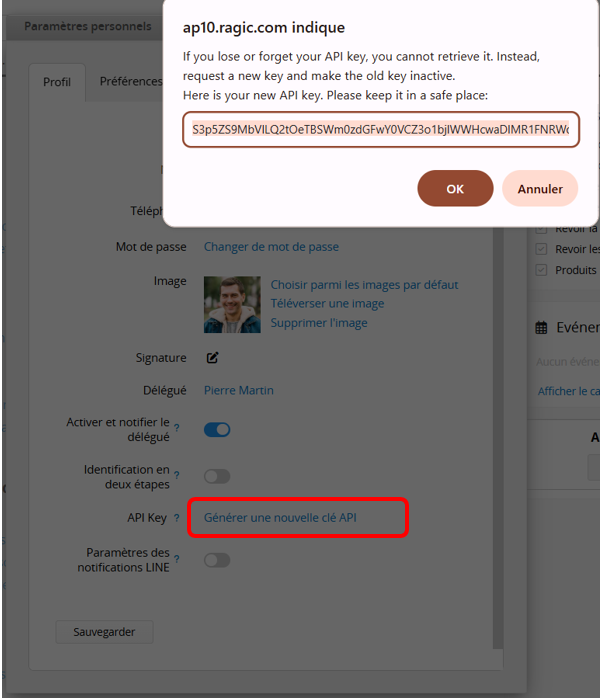Enable Identification en deux étapes switch
The image size is (600, 698).
(217, 476)
